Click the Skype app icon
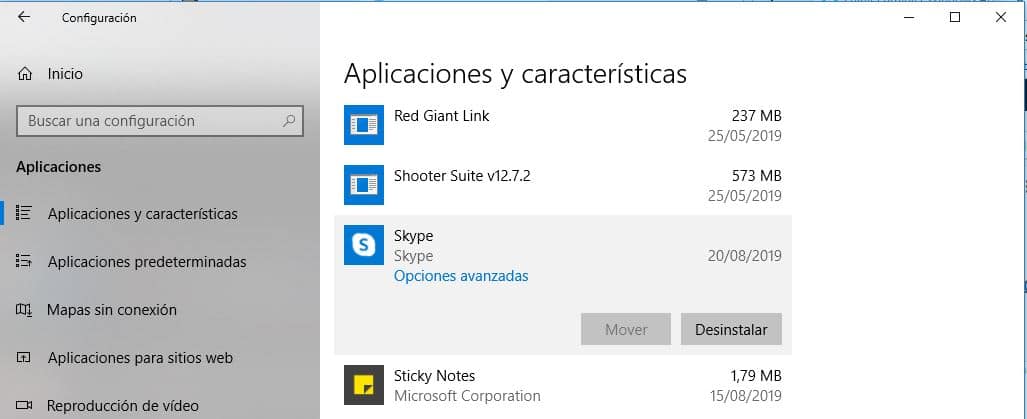 pos(364,245)
